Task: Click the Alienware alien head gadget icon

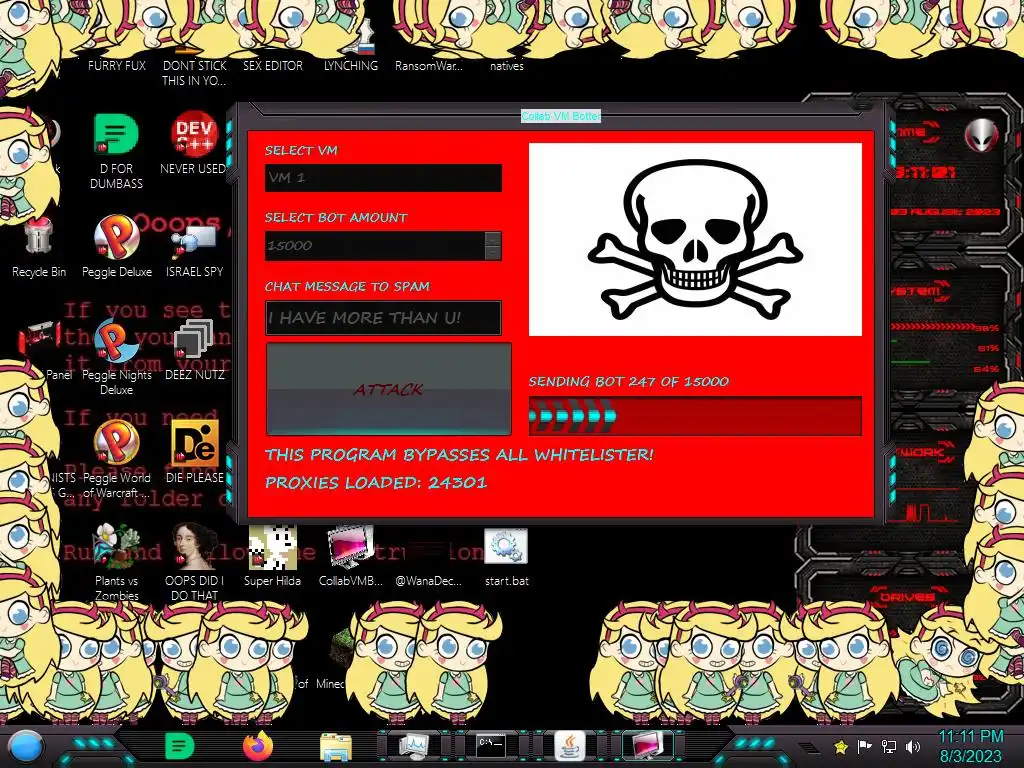Action: click(982, 136)
